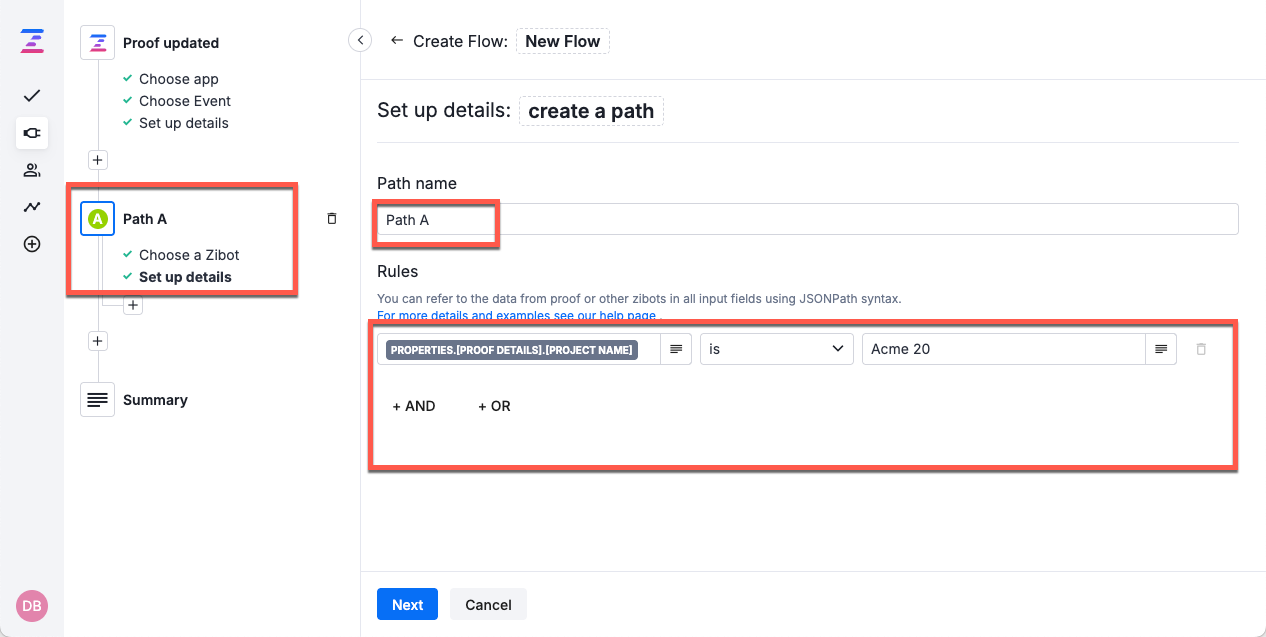Select the Set up details step under Path A
This screenshot has width=1266, height=637.
point(184,276)
